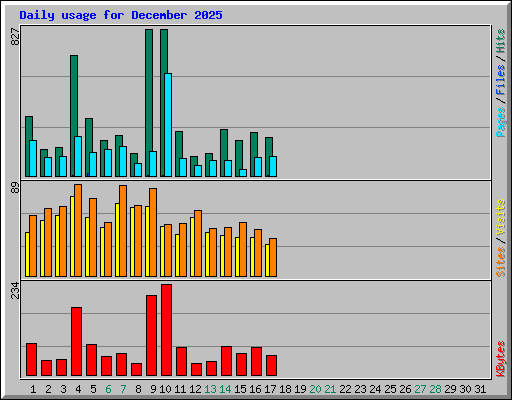
Task: Select green weekend day 13 label
Action: click(x=210, y=389)
